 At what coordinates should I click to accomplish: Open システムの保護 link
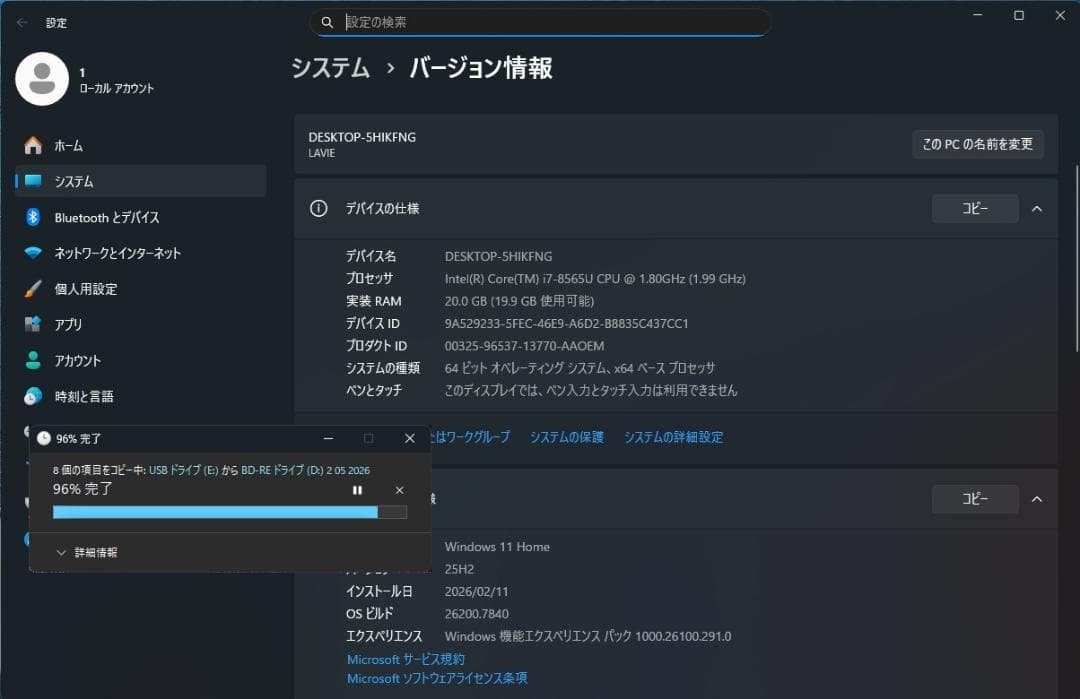pyautogui.click(x=566, y=437)
